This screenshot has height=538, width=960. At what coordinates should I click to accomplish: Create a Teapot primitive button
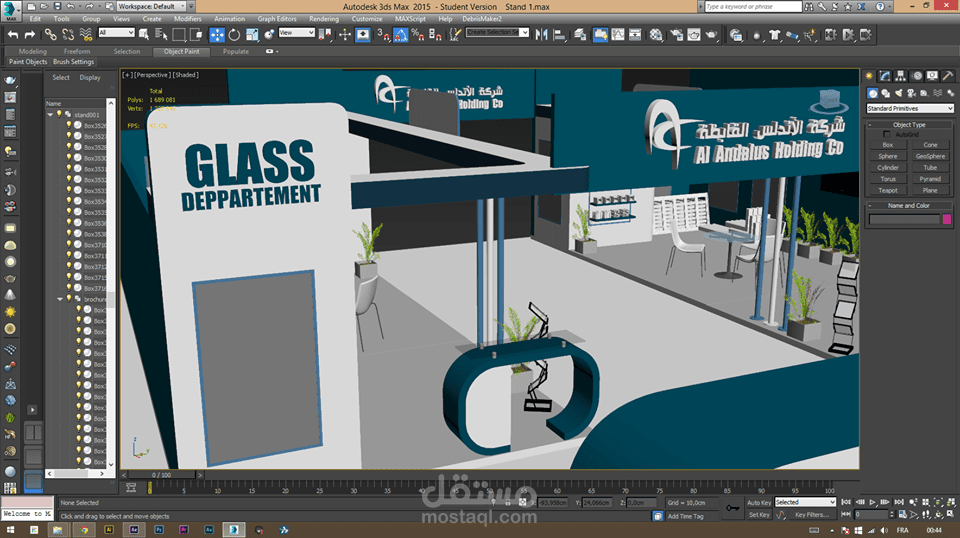pos(888,190)
